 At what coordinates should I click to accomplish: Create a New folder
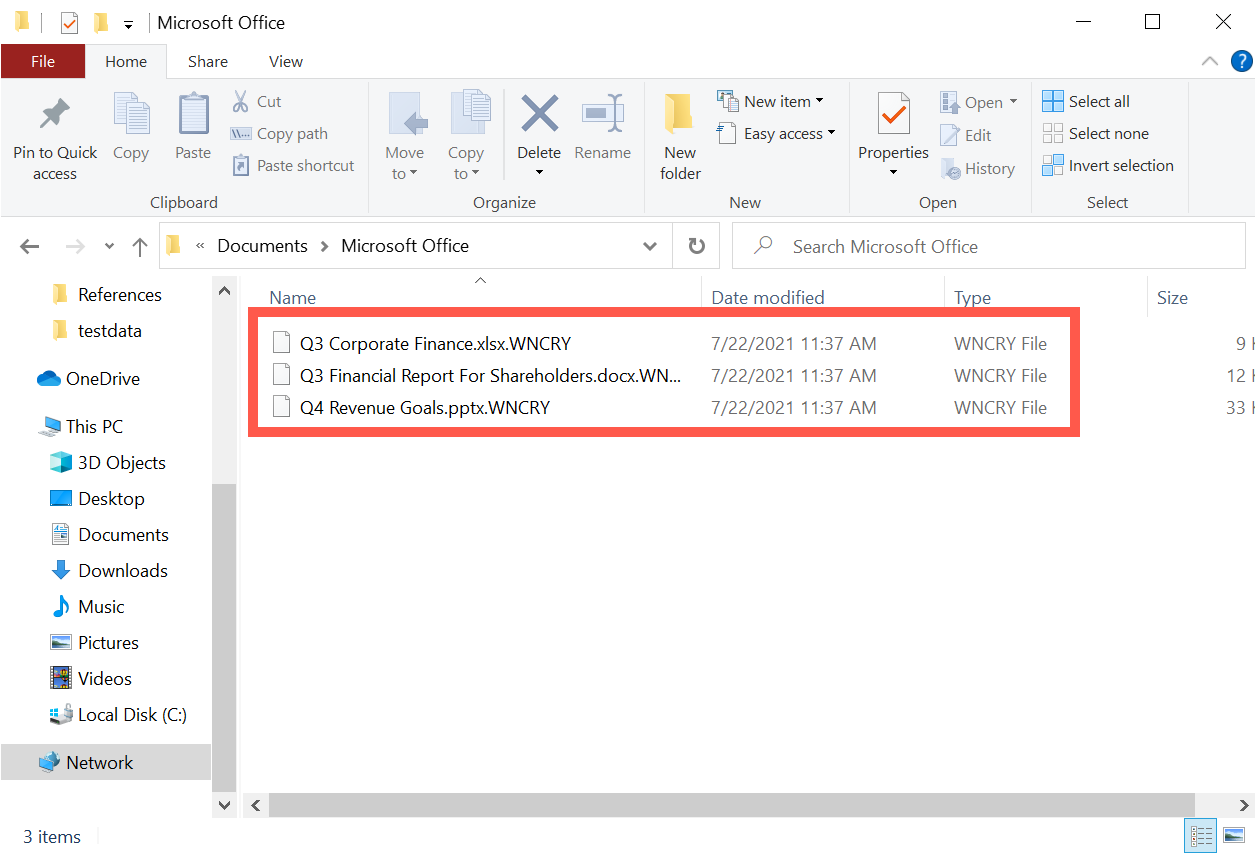[679, 135]
